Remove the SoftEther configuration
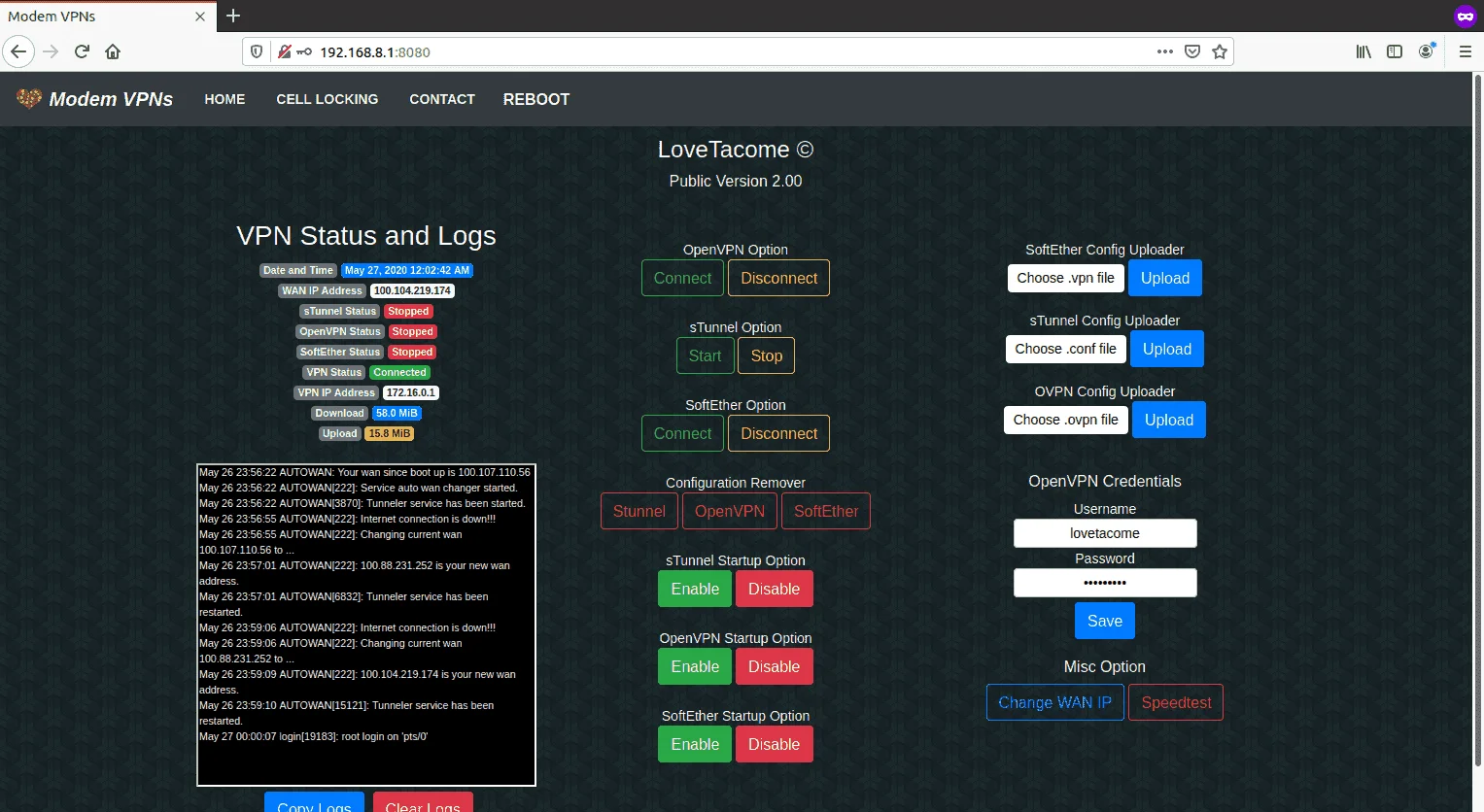 pyautogui.click(x=826, y=511)
